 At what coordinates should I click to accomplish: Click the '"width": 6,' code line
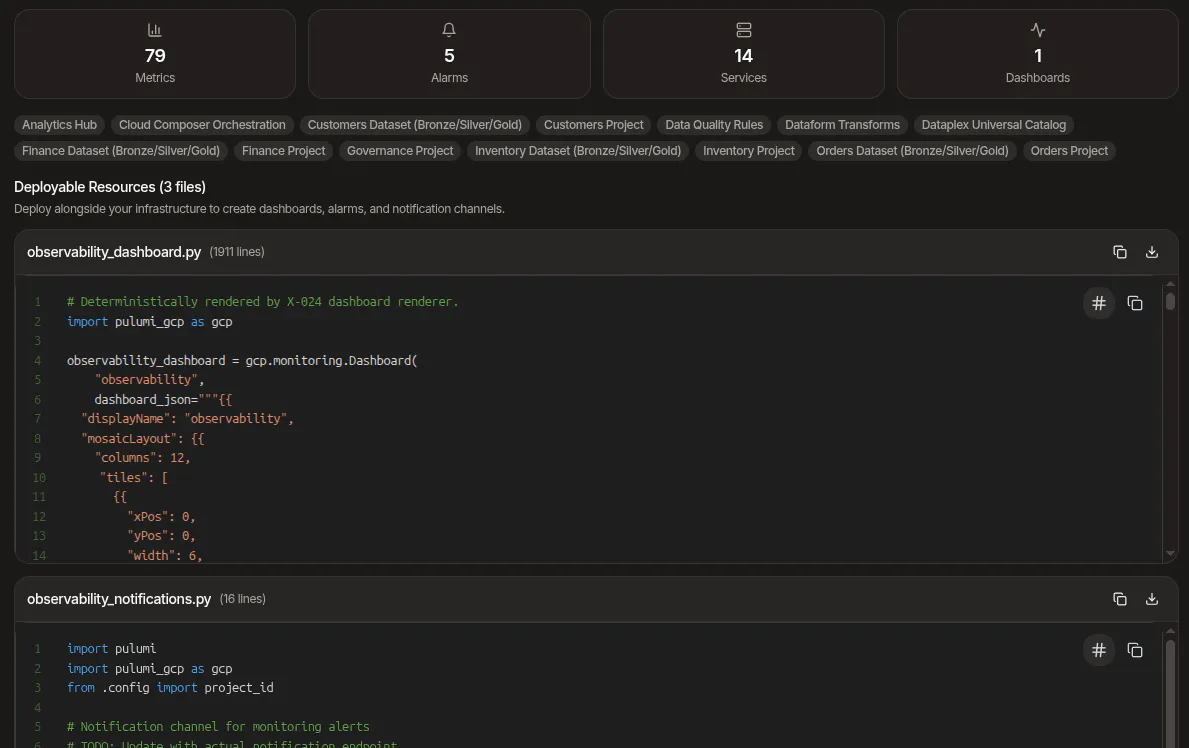click(x=165, y=555)
